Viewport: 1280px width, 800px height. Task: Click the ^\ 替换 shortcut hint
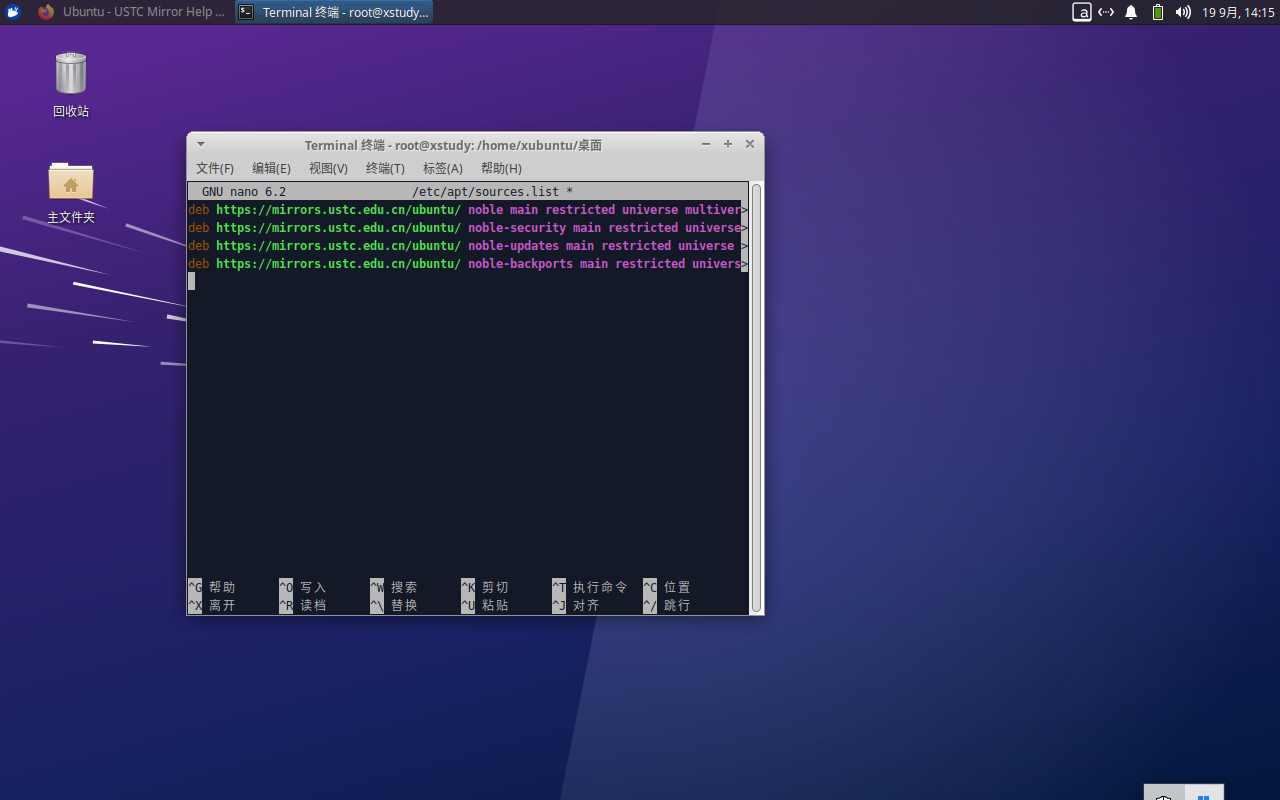[x=394, y=605]
